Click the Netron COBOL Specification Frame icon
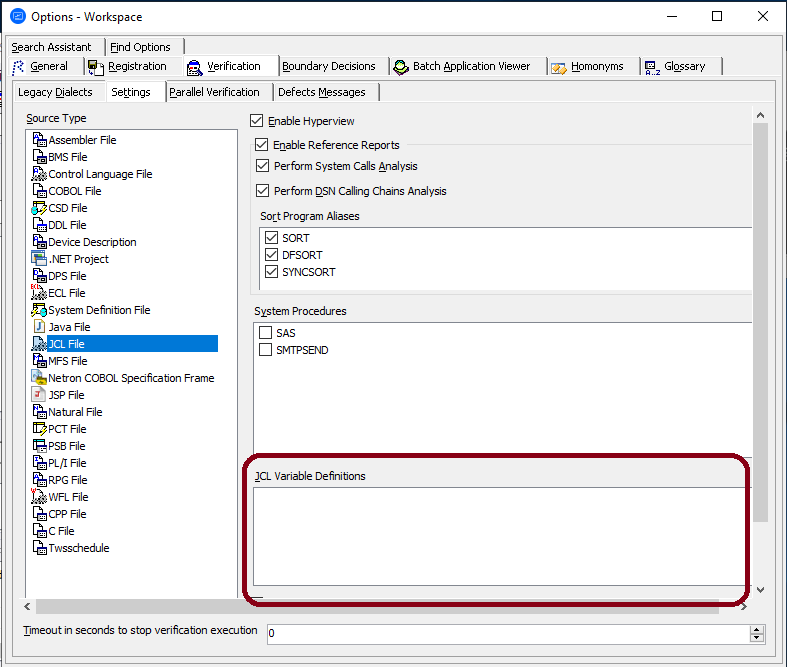This screenshot has height=667, width=787. 39,378
